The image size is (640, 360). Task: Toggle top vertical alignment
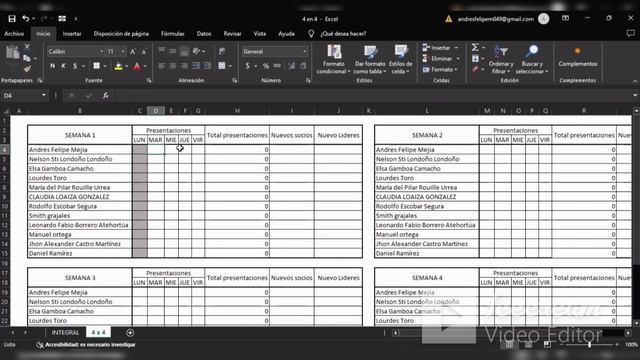(162, 51)
